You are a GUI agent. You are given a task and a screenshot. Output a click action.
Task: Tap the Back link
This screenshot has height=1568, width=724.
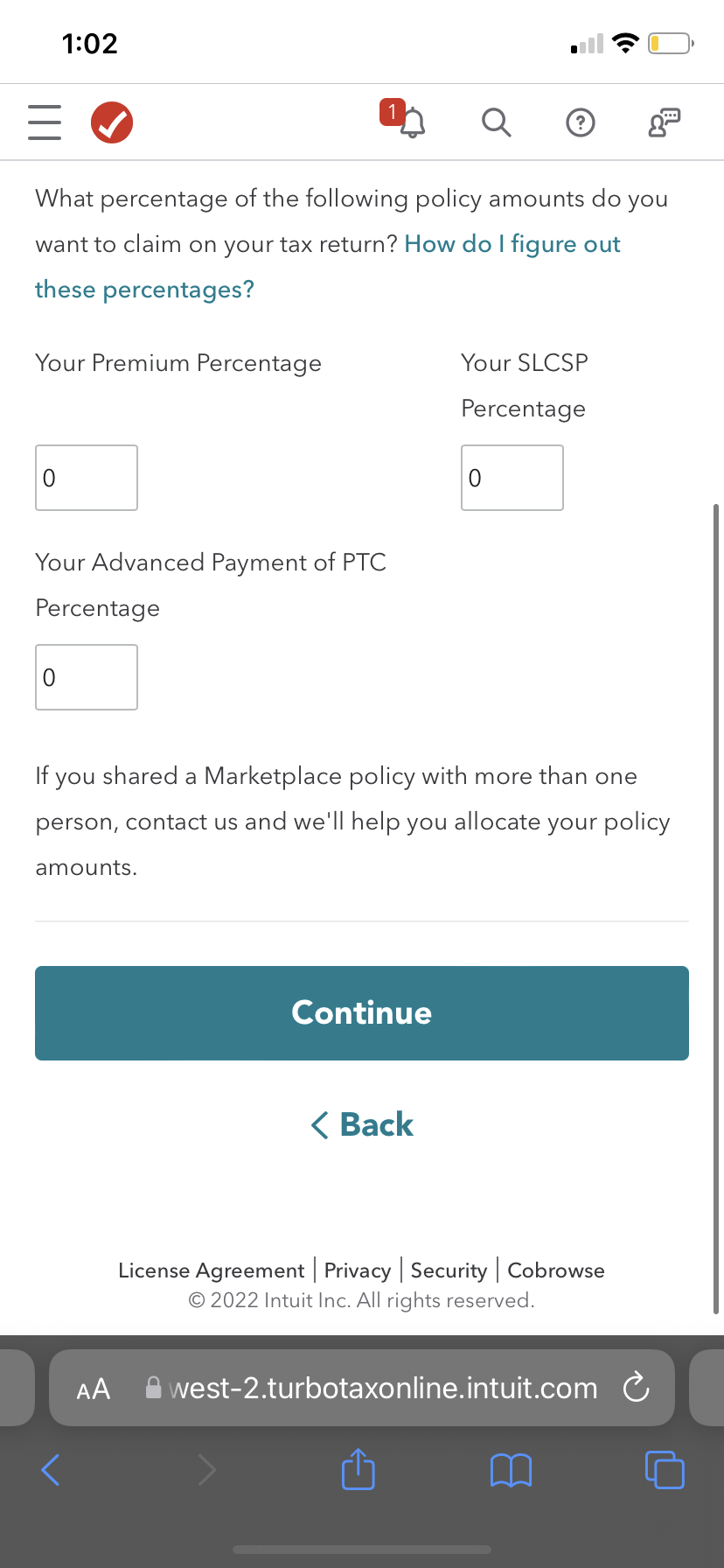click(x=362, y=1124)
